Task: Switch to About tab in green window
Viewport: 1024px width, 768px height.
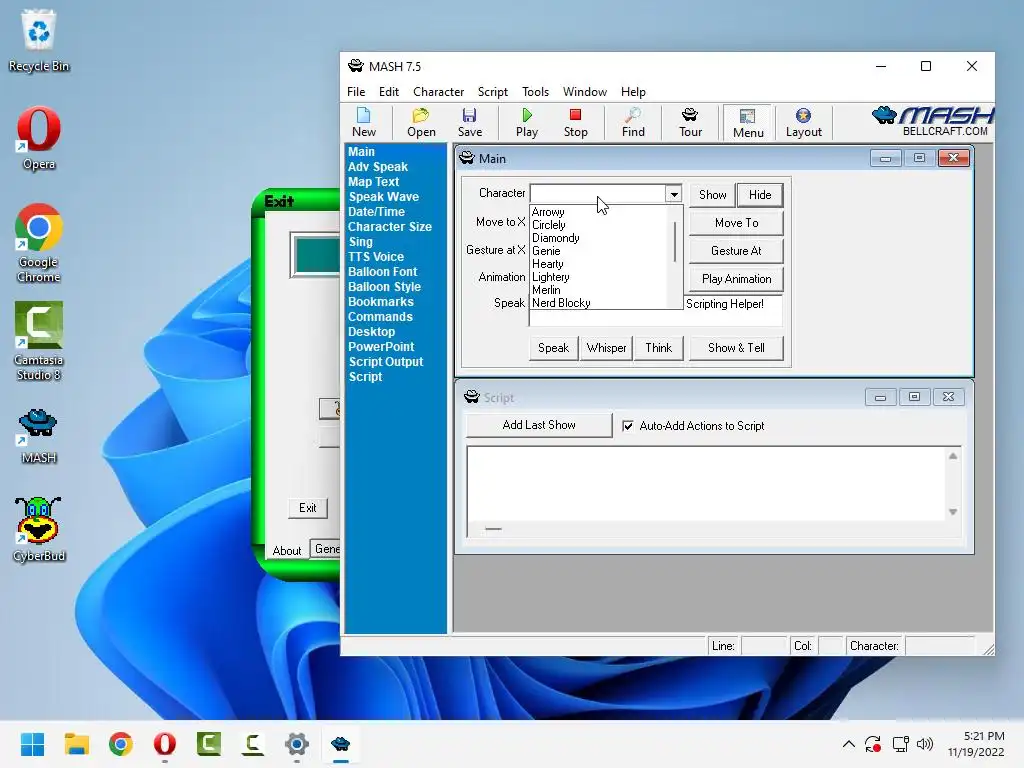Action: pyautogui.click(x=287, y=551)
